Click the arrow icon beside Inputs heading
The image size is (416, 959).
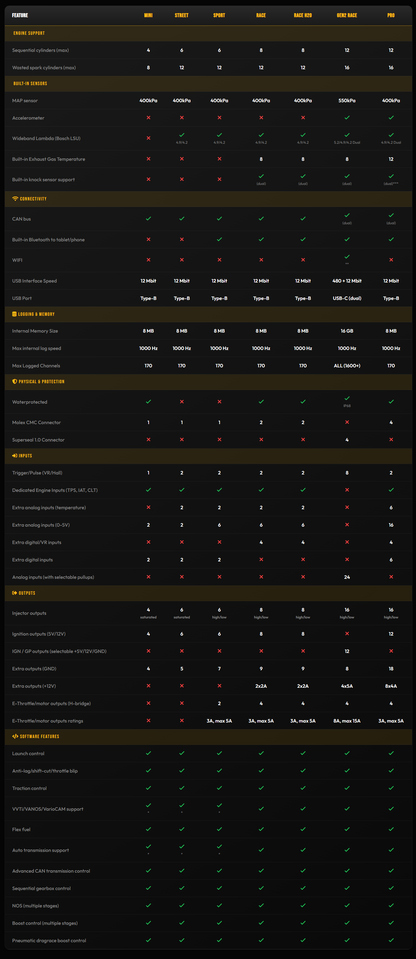click(x=15, y=456)
